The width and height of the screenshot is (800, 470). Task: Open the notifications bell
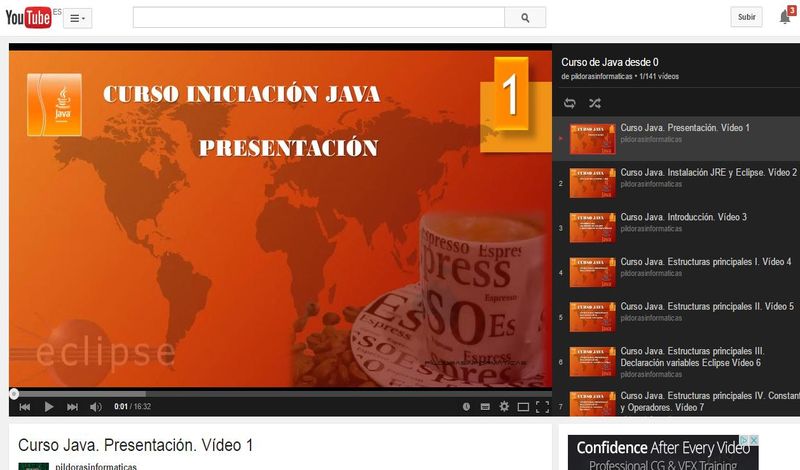click(785, 17)
